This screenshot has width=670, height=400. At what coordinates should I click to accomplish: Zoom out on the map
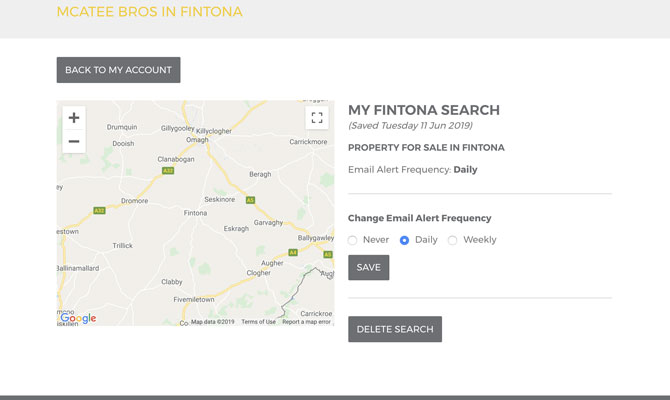pos(74,141)
